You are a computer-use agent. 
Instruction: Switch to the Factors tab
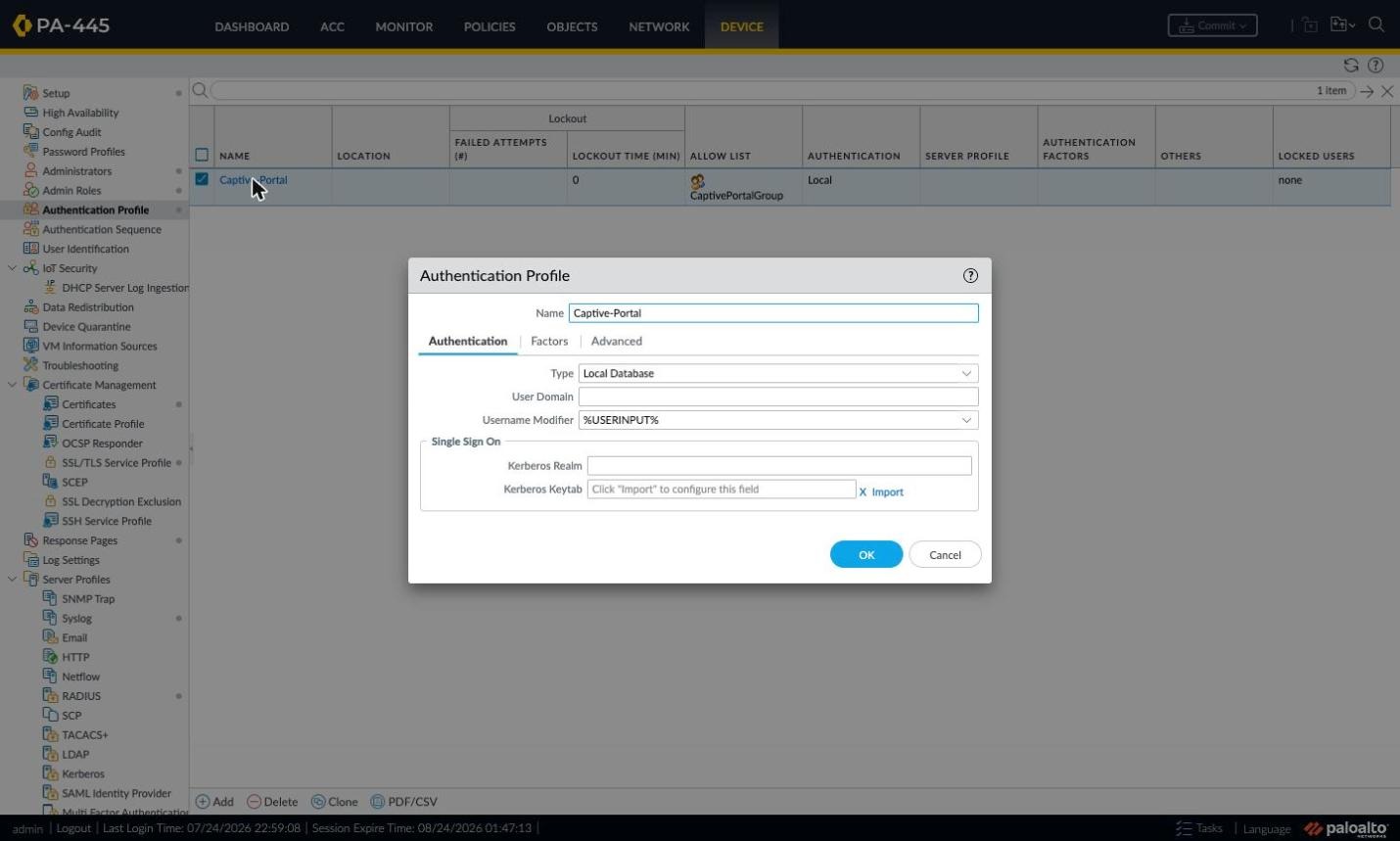click(549, 341)
